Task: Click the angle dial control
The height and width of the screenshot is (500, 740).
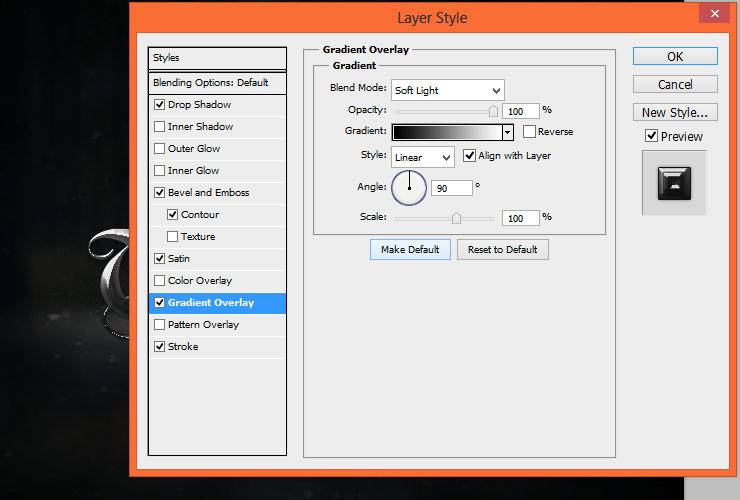Action: [x=409, y=188]
